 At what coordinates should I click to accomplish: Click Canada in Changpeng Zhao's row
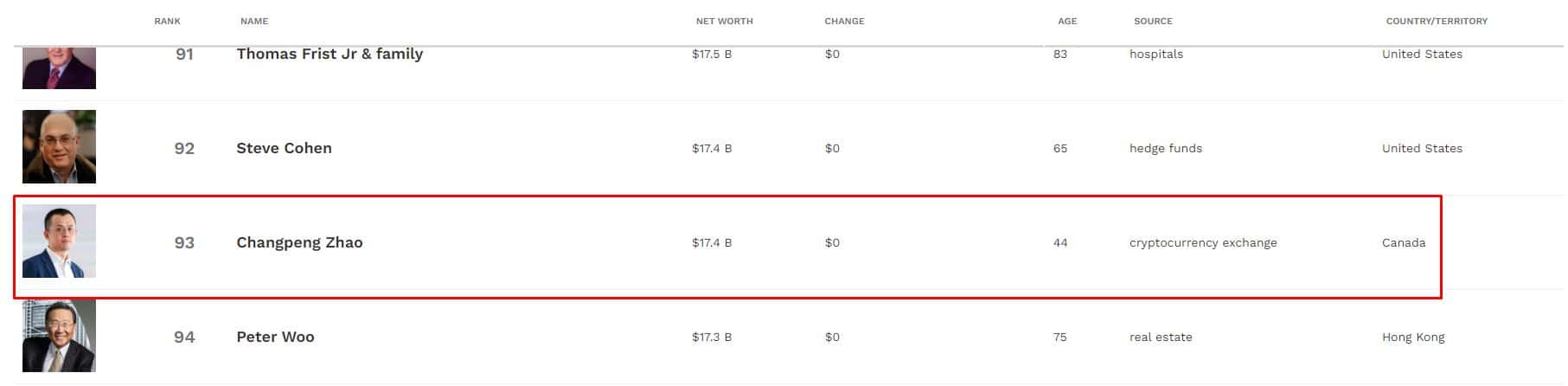point(1404,242)
